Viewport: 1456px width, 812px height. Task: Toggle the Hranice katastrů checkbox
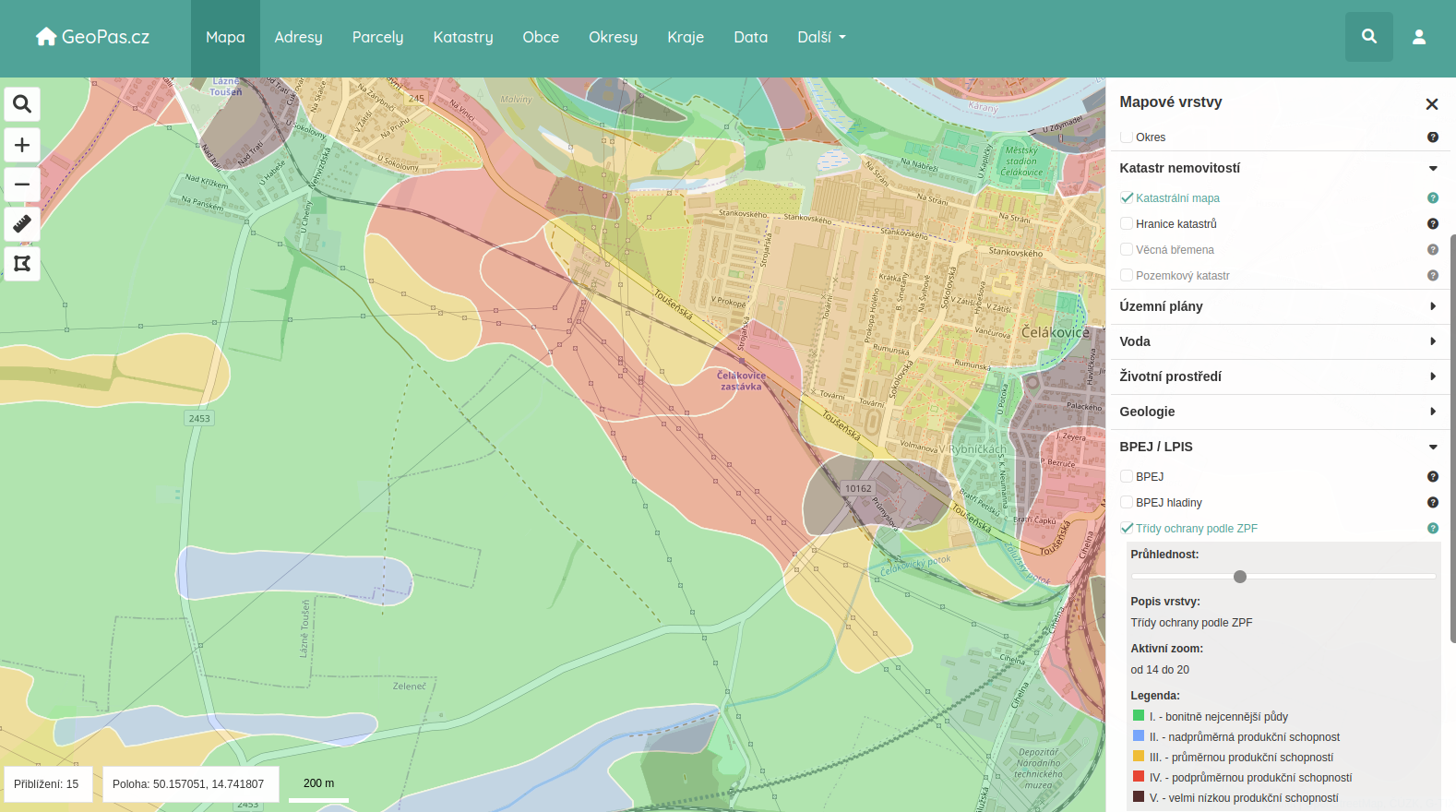(1127, 224)
